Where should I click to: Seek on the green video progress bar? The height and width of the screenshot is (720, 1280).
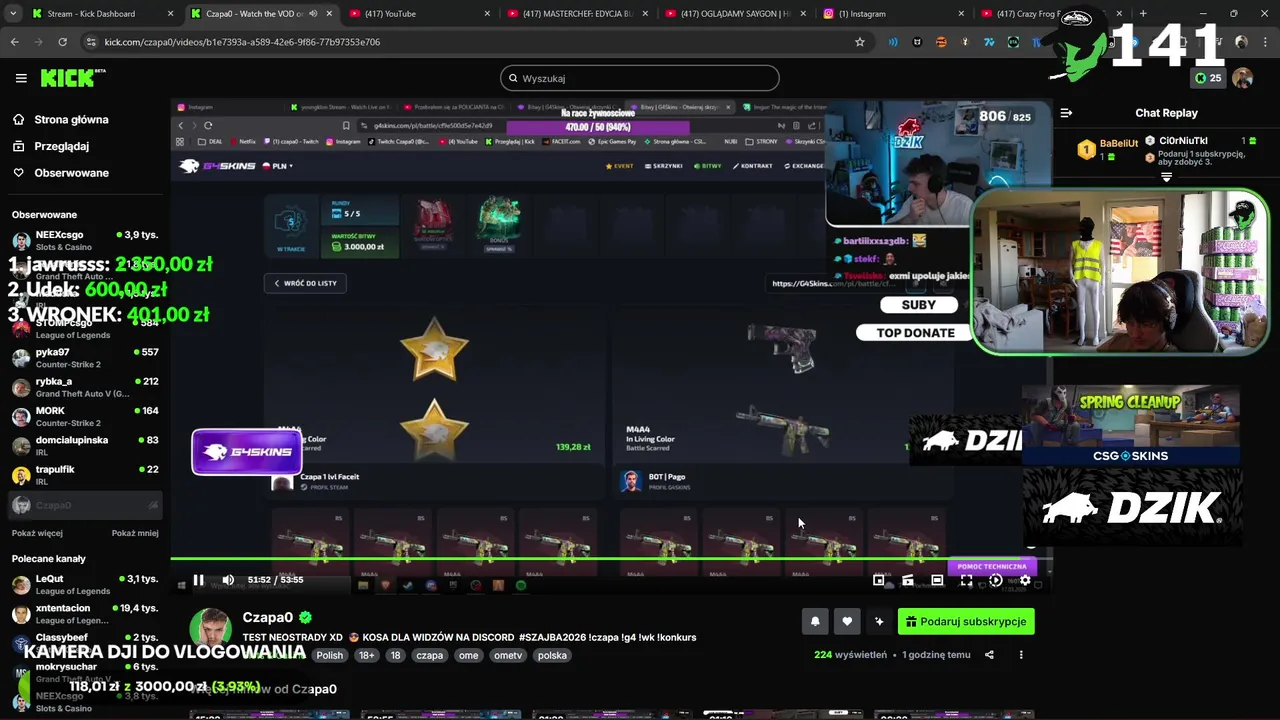pos(610,559)
